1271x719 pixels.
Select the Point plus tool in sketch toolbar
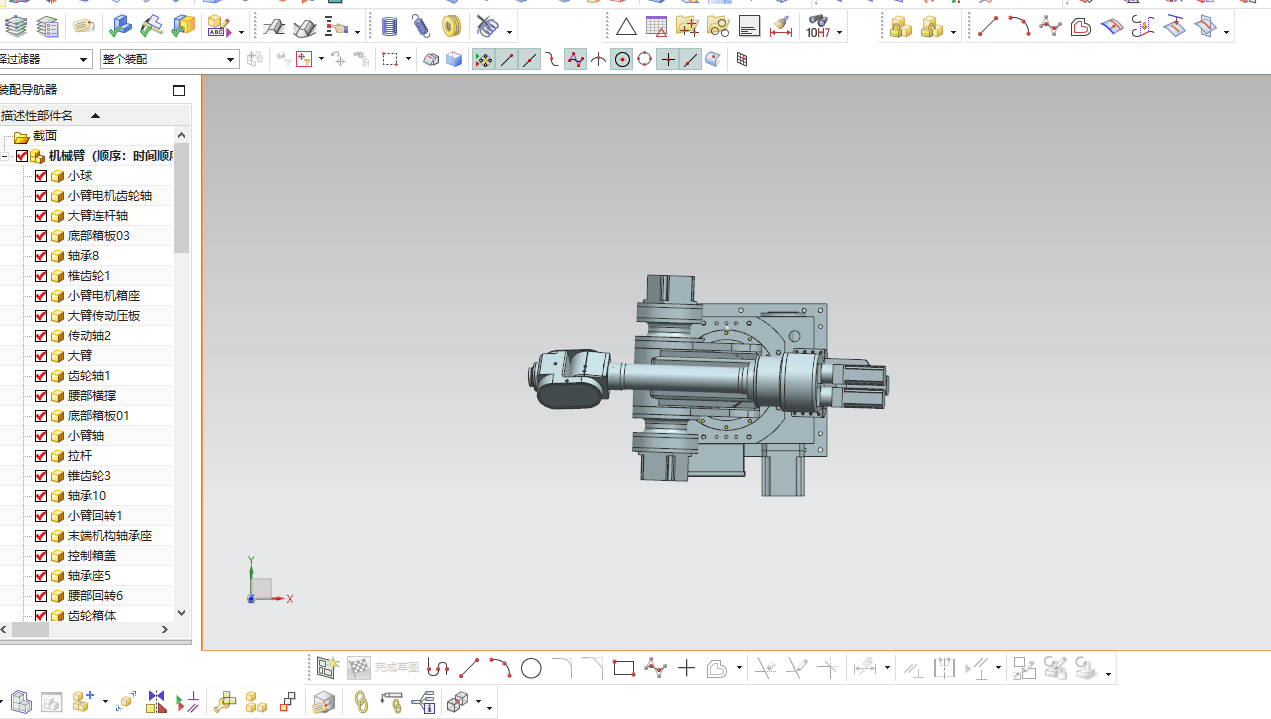click(x=686, y=668)
